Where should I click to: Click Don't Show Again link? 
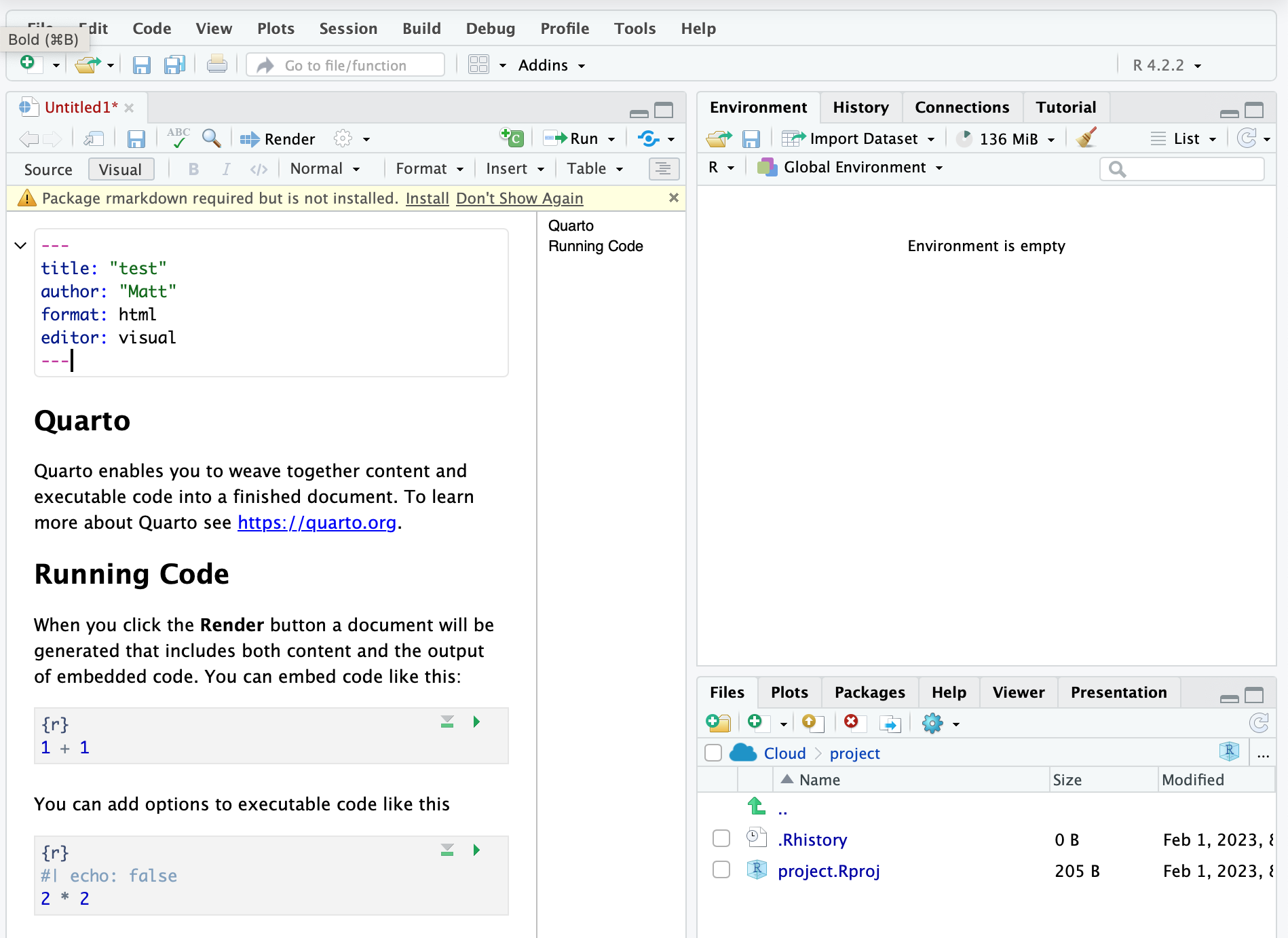(x=519, y=198)
